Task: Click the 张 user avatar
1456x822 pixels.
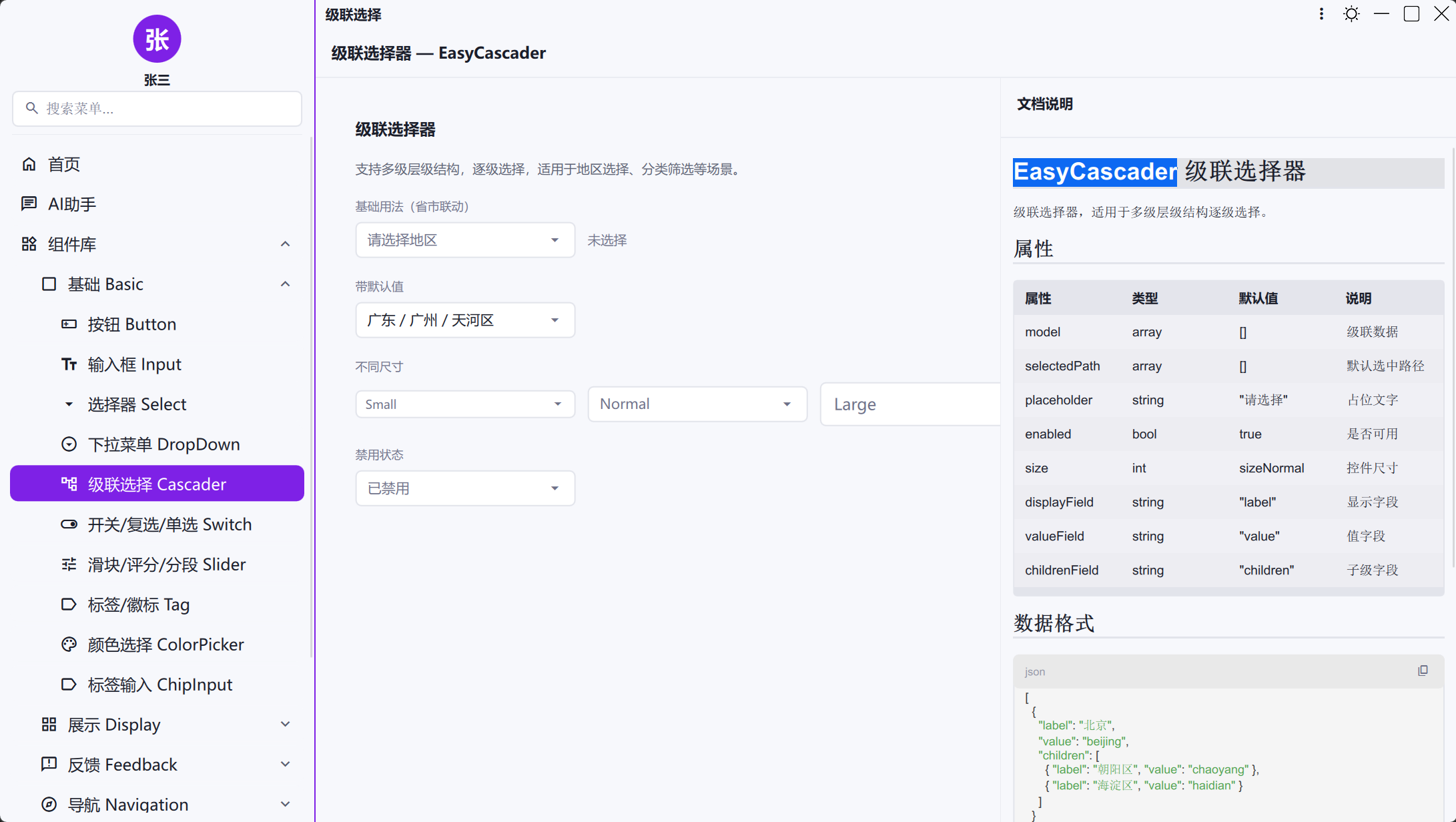Action: (157, 39)
